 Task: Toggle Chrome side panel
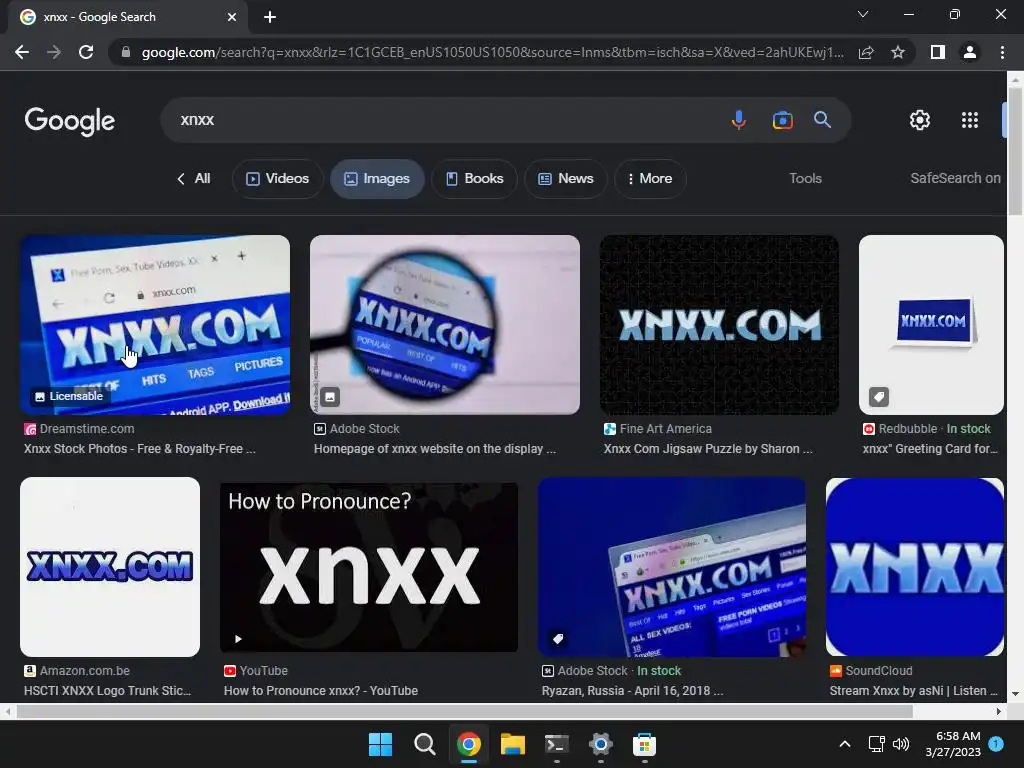938,52
